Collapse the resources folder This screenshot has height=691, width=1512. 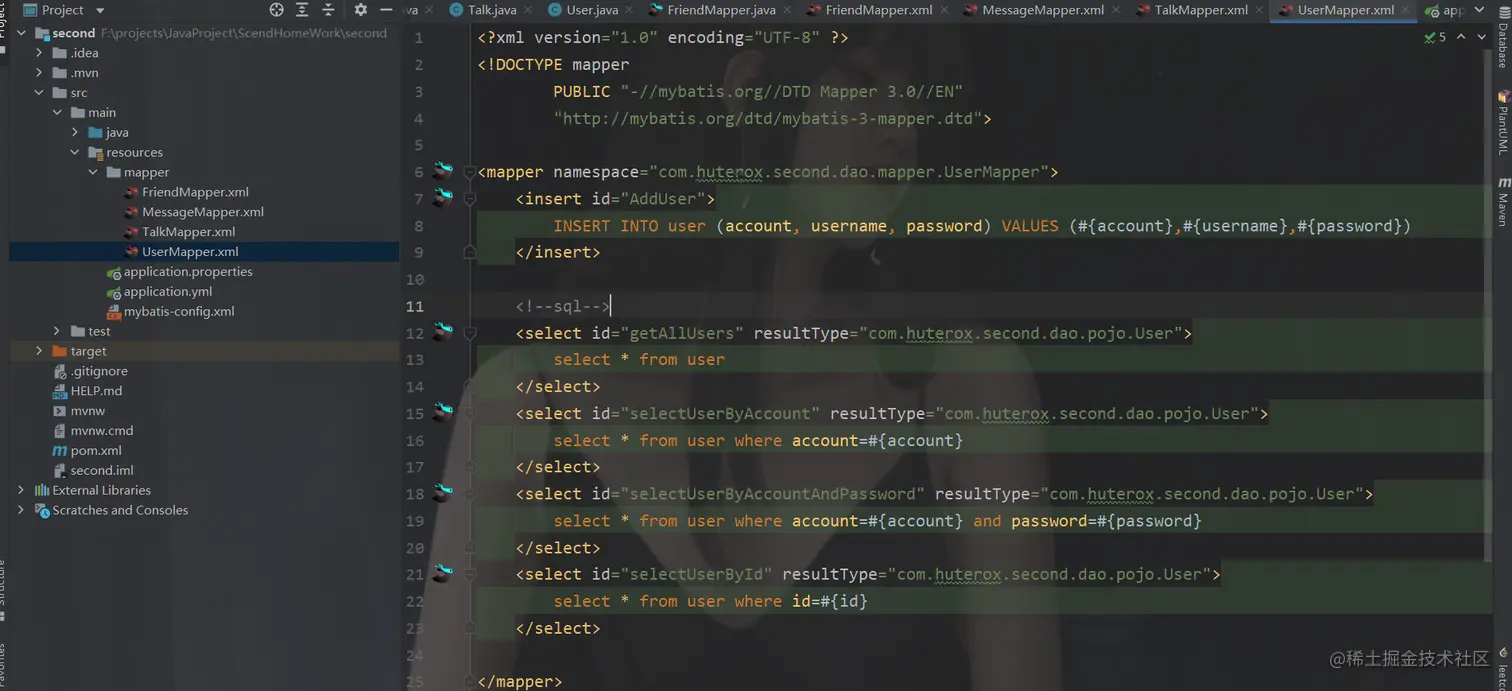pos(75,152)
